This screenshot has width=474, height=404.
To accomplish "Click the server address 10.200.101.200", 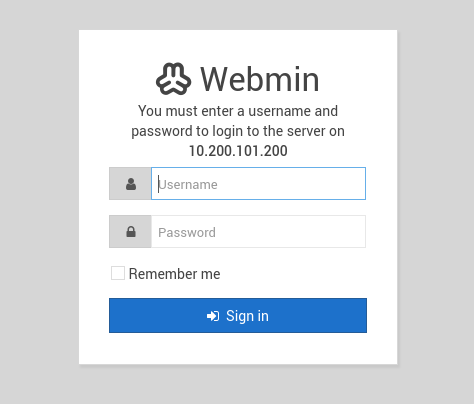I will point(238,151).
